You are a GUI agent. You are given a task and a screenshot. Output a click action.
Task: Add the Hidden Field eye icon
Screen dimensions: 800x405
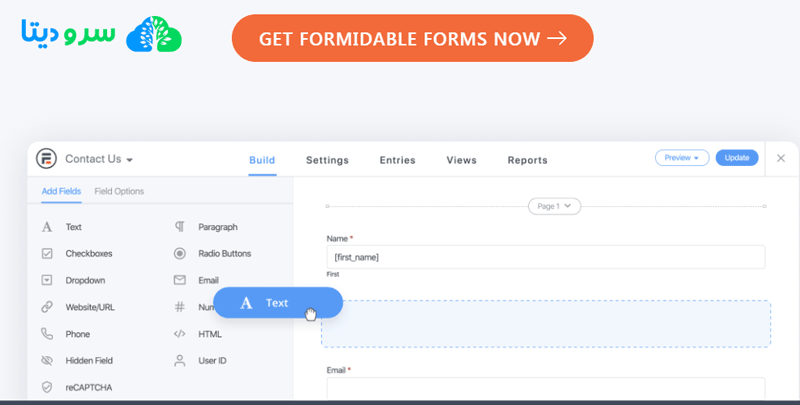(47, 360)
